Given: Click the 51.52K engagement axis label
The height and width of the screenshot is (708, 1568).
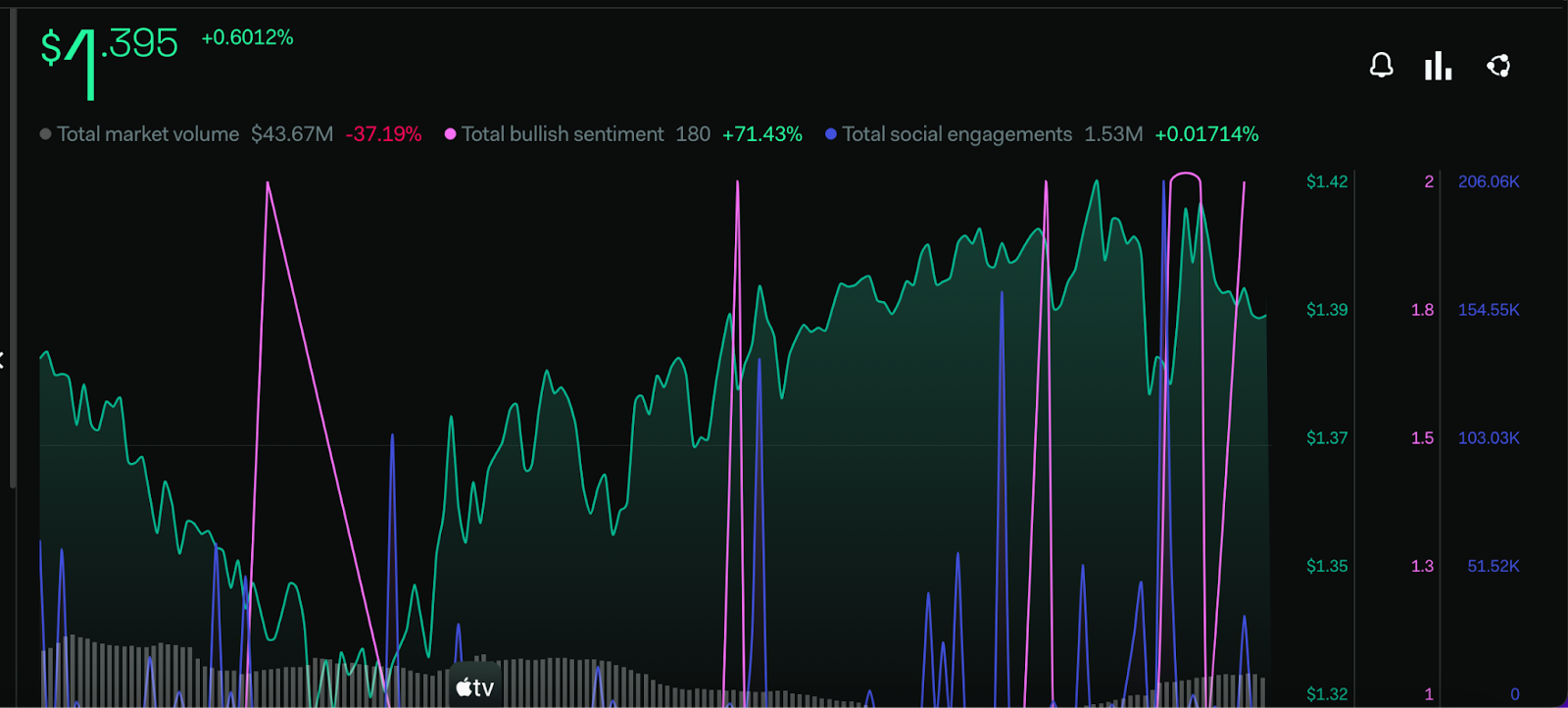Looking at the screenshot, I should click(x=1494, y=566).
